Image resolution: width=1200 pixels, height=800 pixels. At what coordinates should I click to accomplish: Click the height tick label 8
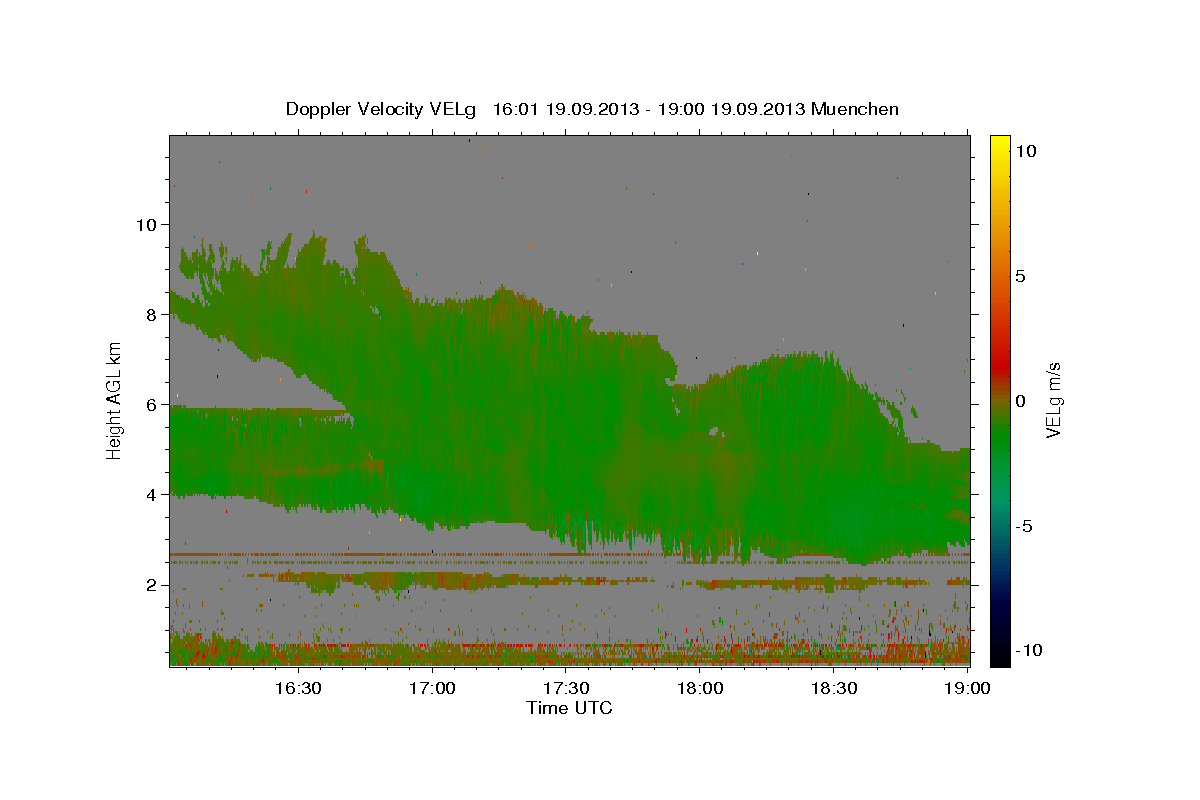(151, 314)
